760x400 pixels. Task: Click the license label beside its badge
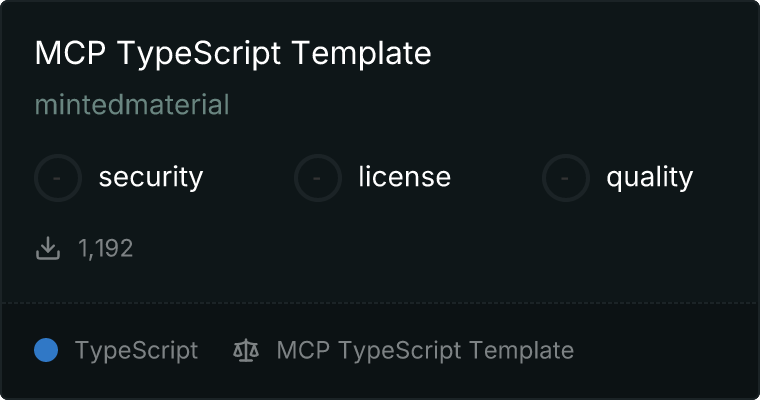click(404, 178)
